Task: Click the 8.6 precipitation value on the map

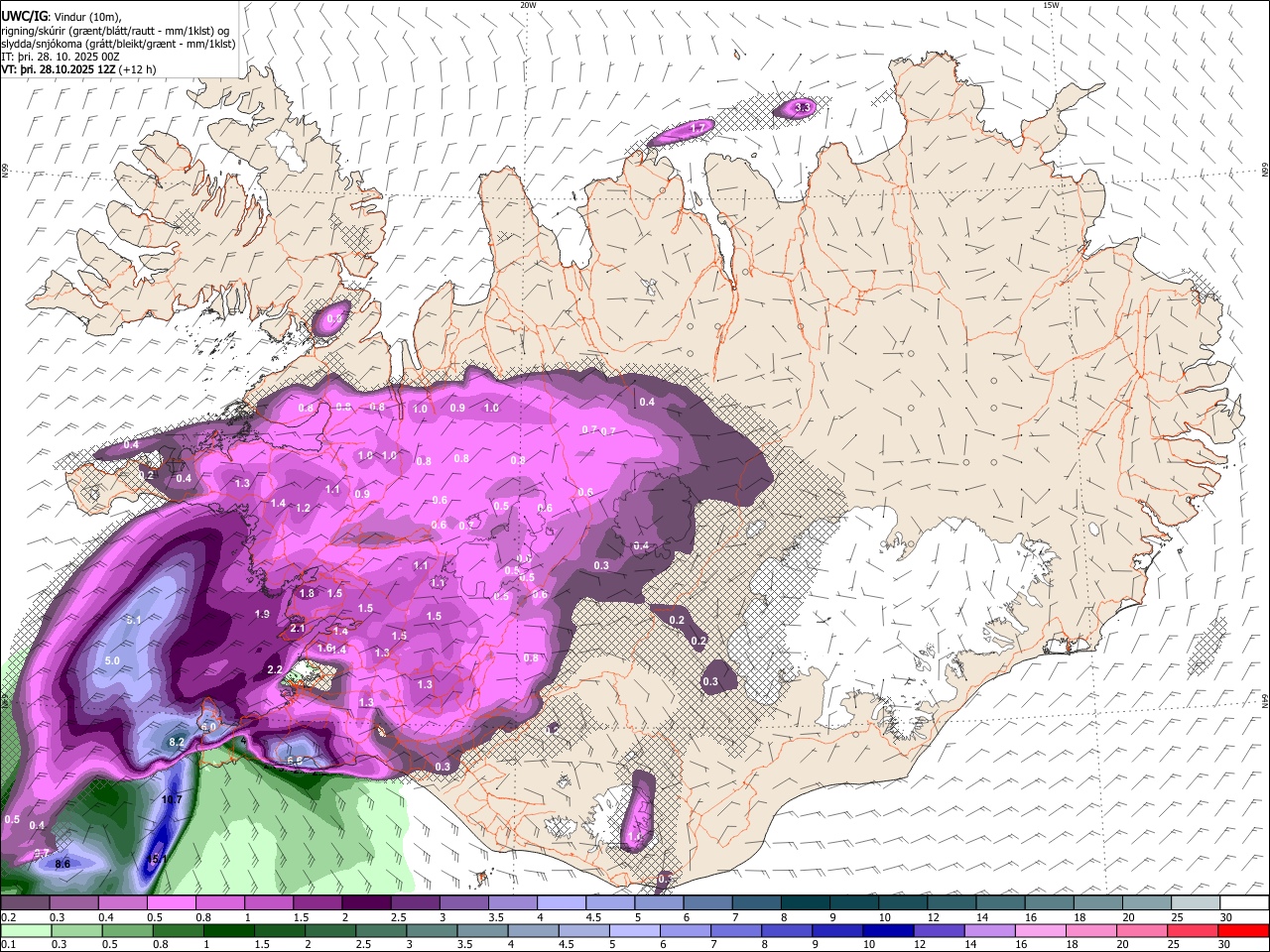Action: (63, 865)
